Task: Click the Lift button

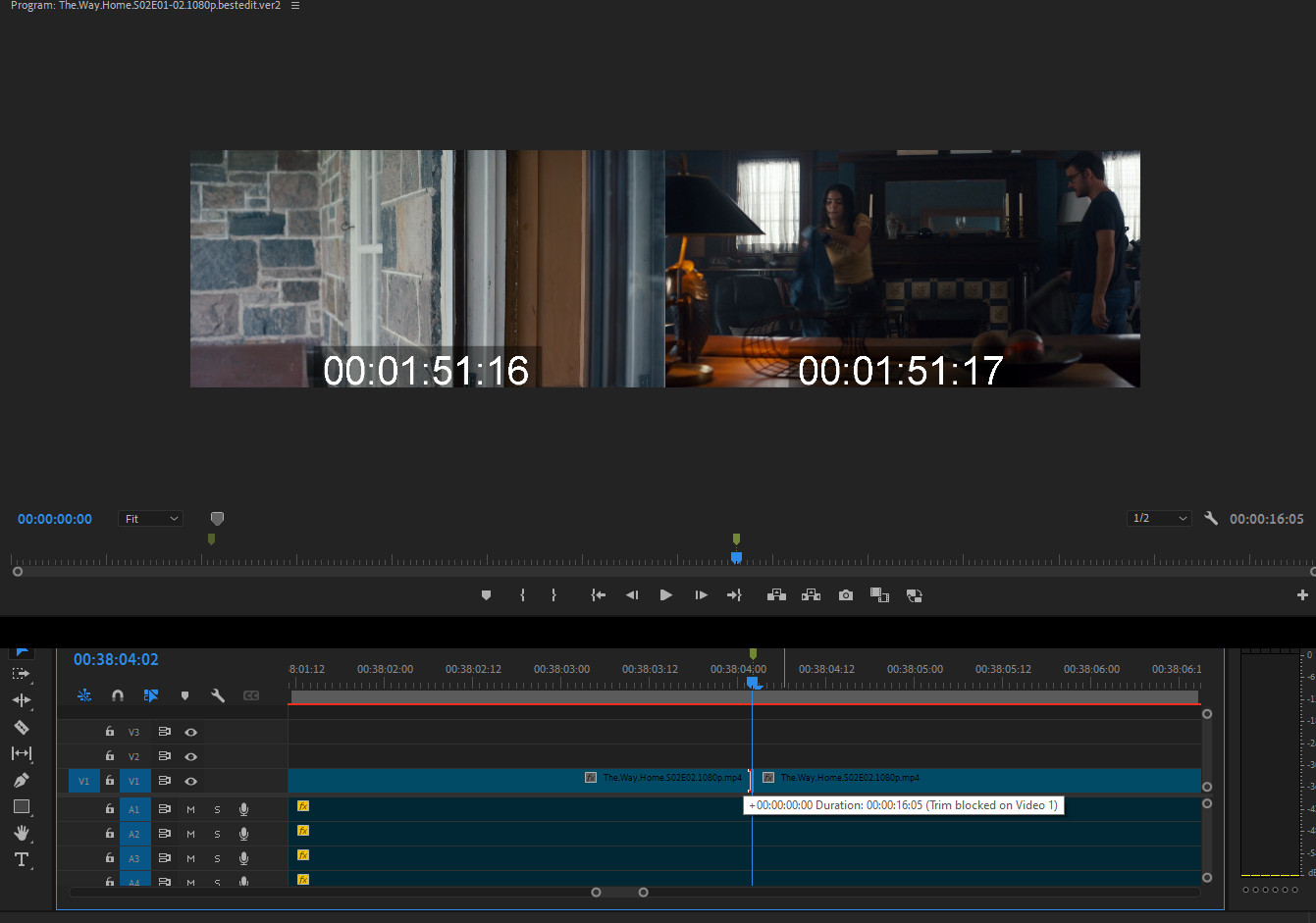Action: pos(776,595)
